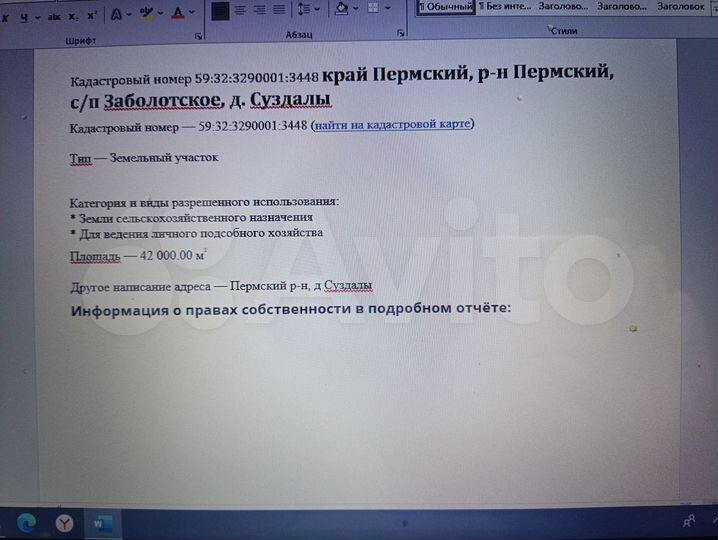Select align text left button
718x540 pixels.
coord(220,10)
